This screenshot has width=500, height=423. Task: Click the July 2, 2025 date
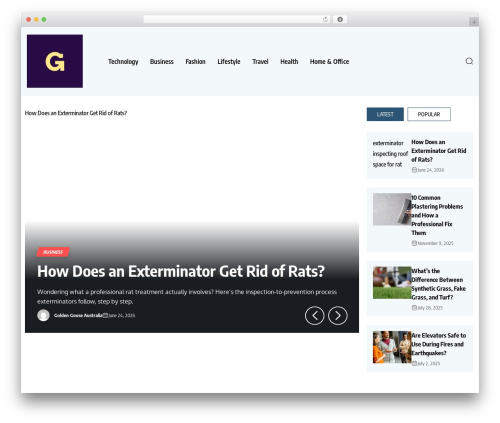(429, 363)
